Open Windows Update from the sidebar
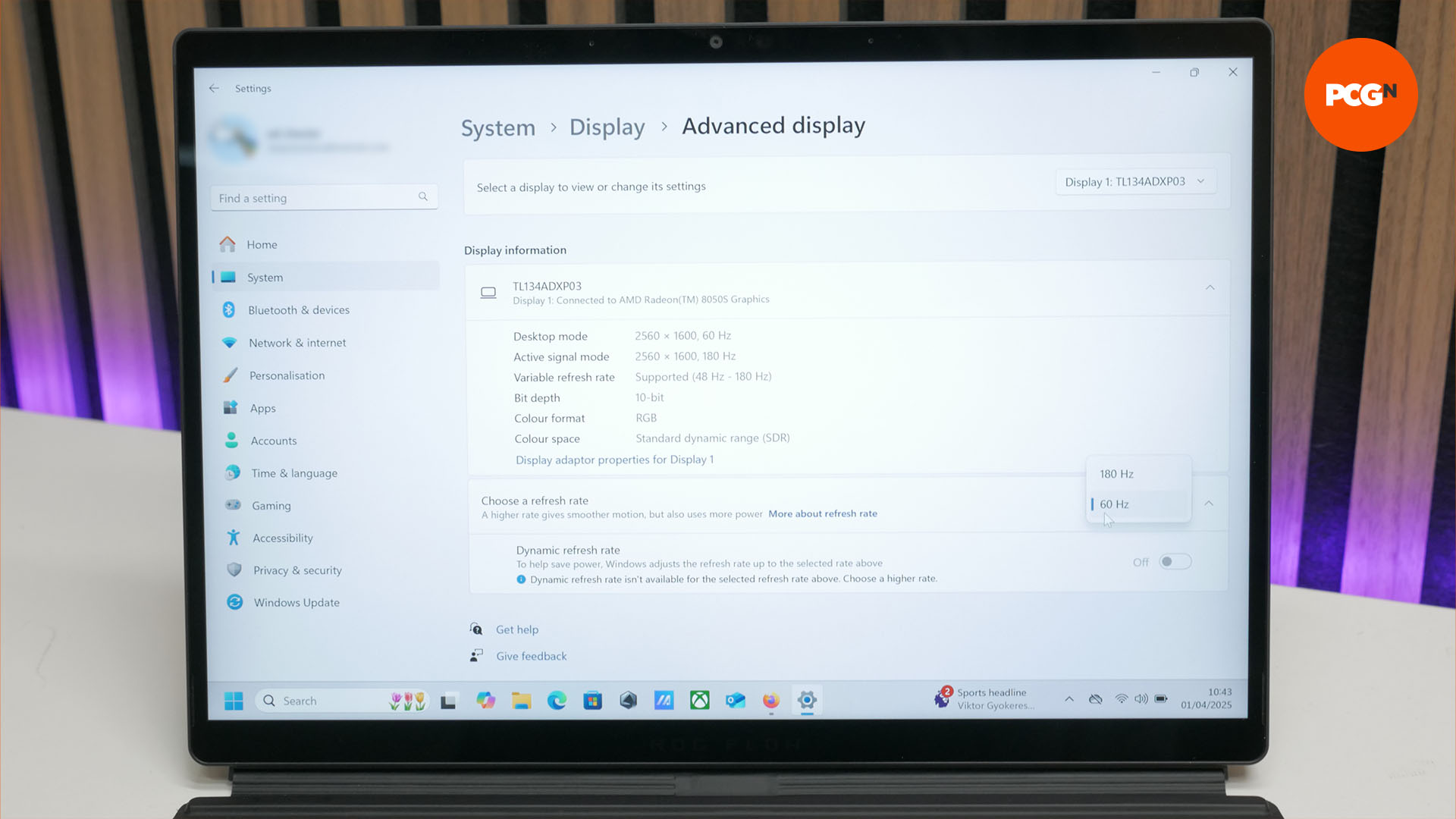 (296, 602)
